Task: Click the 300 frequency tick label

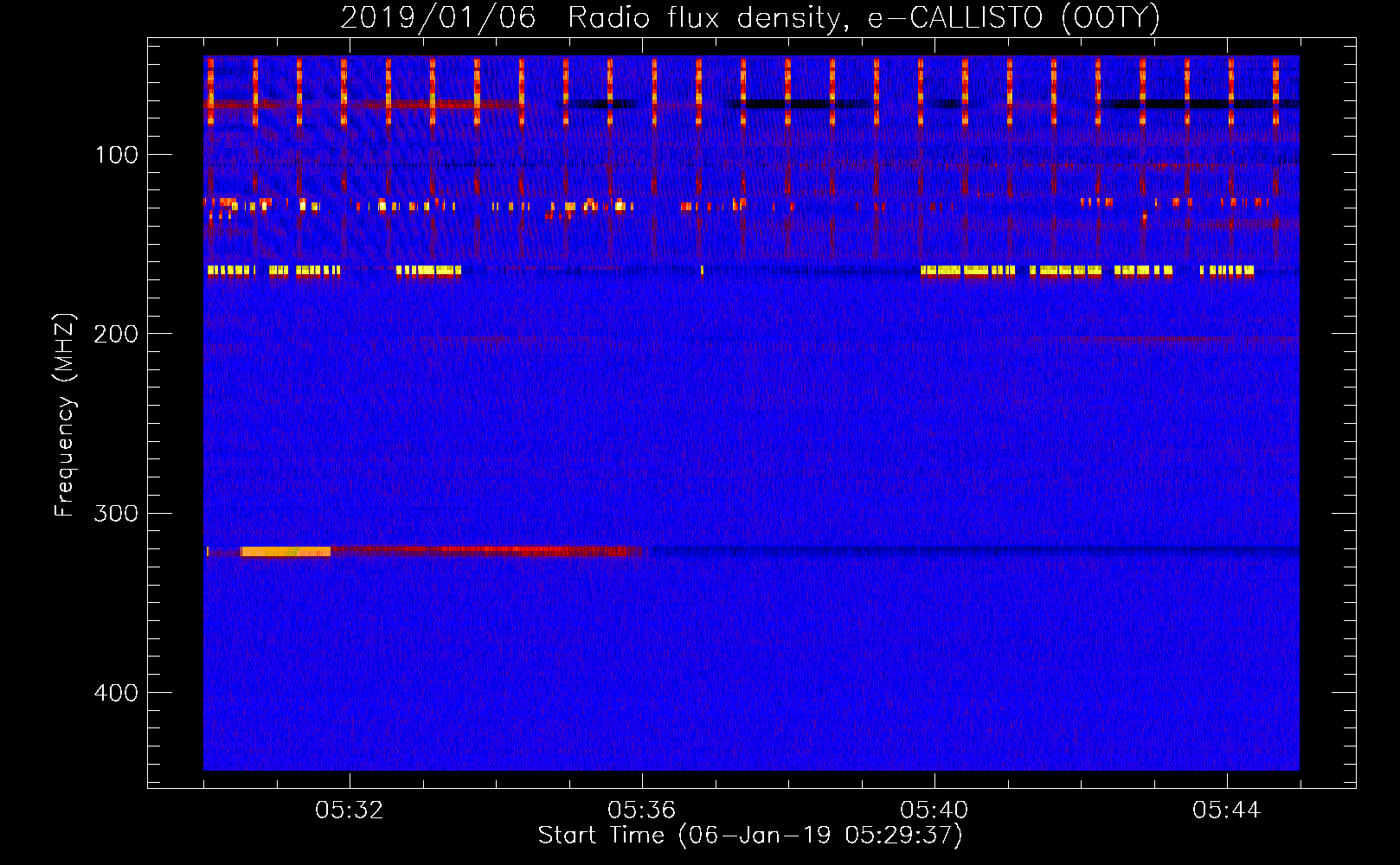Action: [x=115, y=513]
